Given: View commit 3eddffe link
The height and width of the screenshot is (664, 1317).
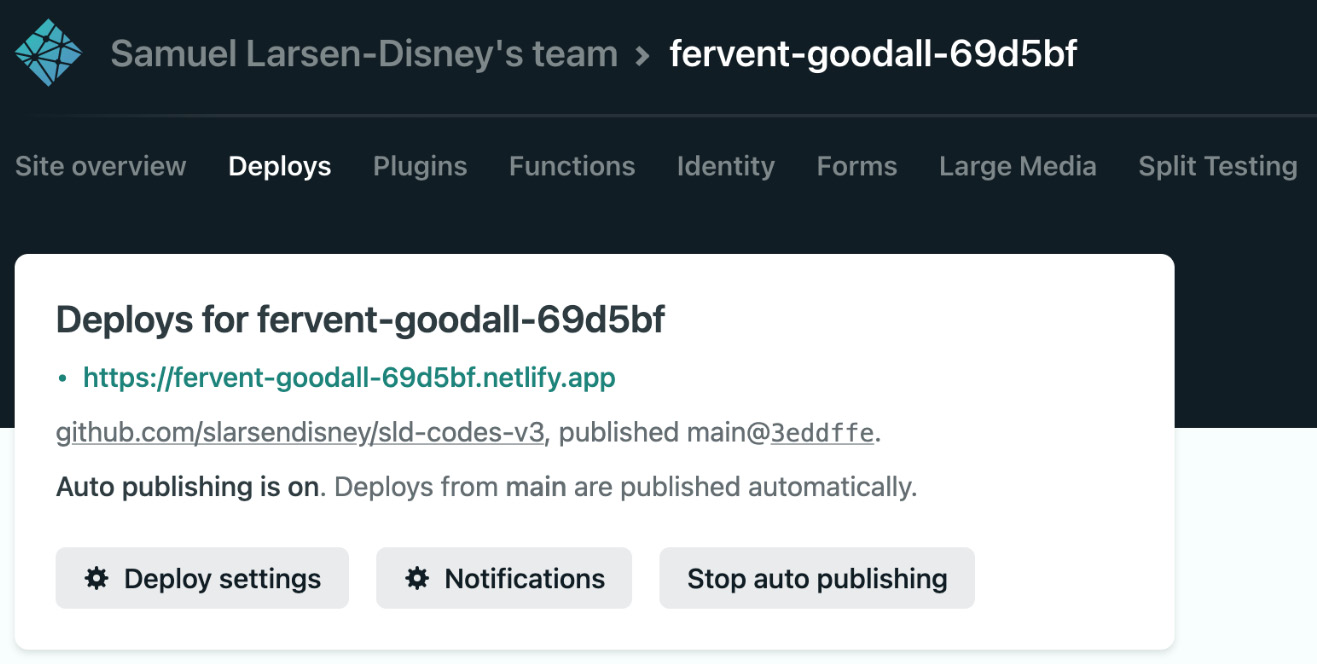Looking at the screenshot, I should (821, 432).
